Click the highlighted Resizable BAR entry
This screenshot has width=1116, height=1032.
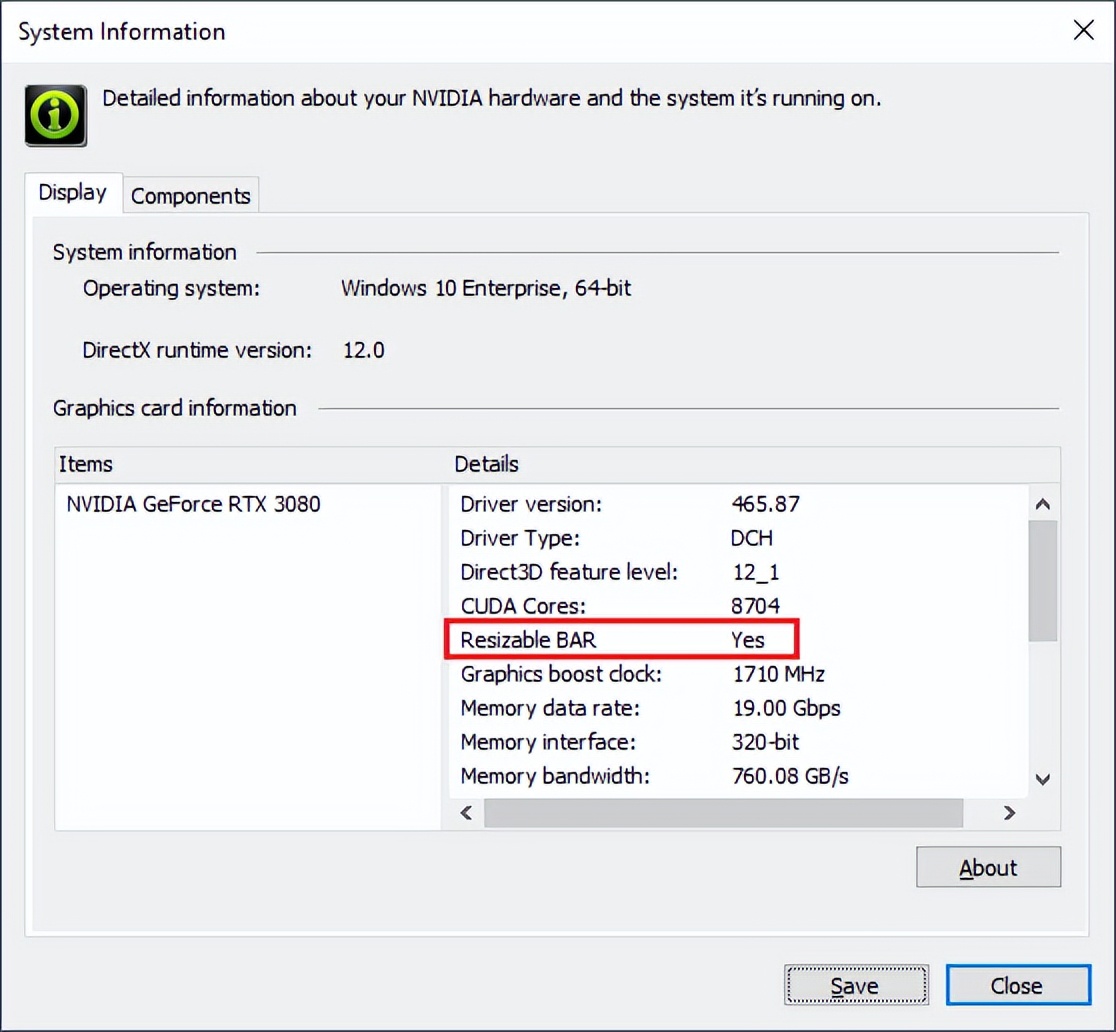[620, 640]
